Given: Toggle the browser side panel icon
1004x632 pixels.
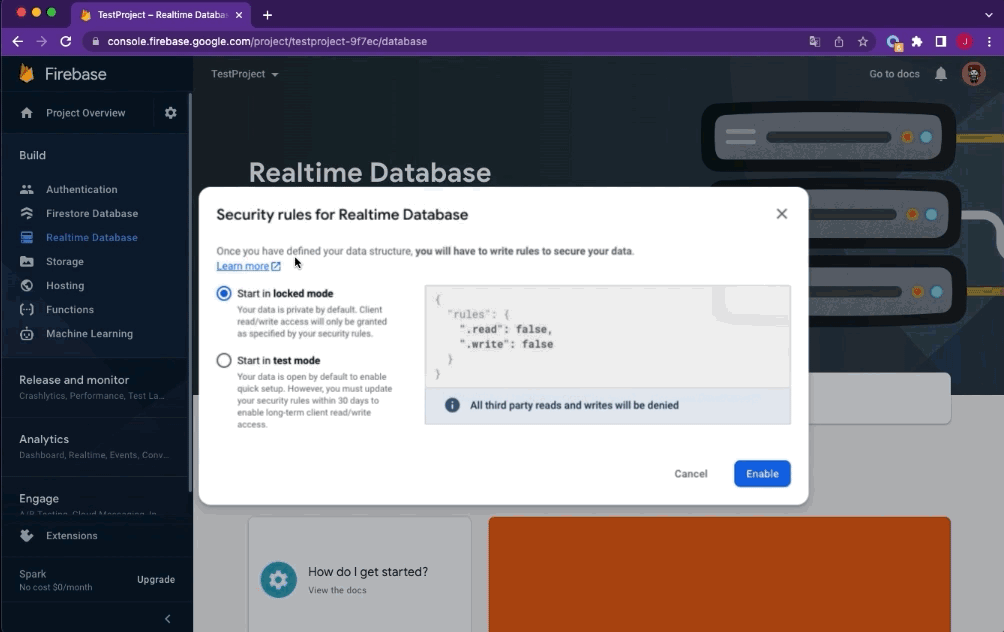Looking at the screenshot, I should pyautogui.click(x=941, y=42).
